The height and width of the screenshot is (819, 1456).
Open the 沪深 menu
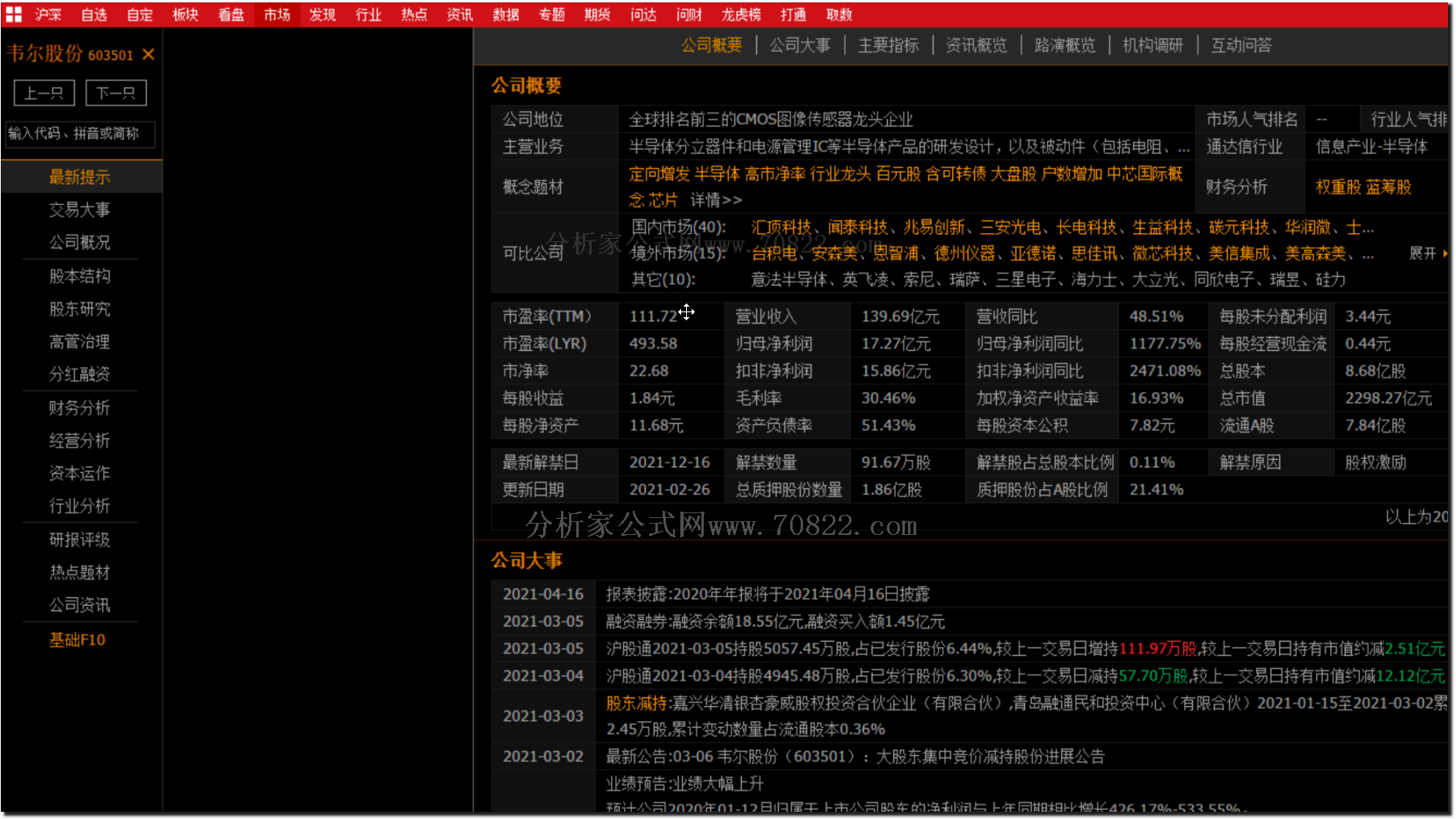(x=48, y=15)
